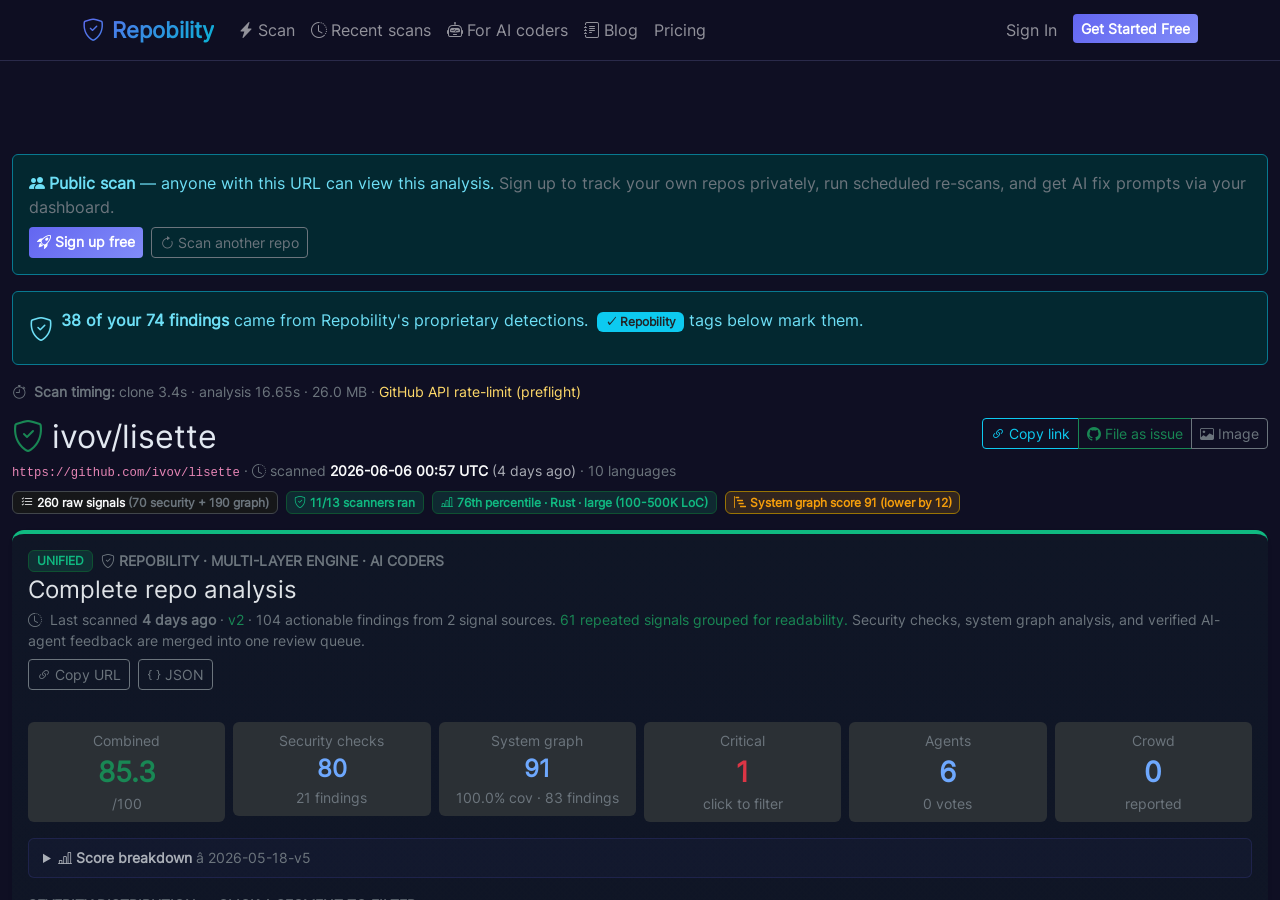Click the 11/13 scanners ran badge

pos(355,502)
